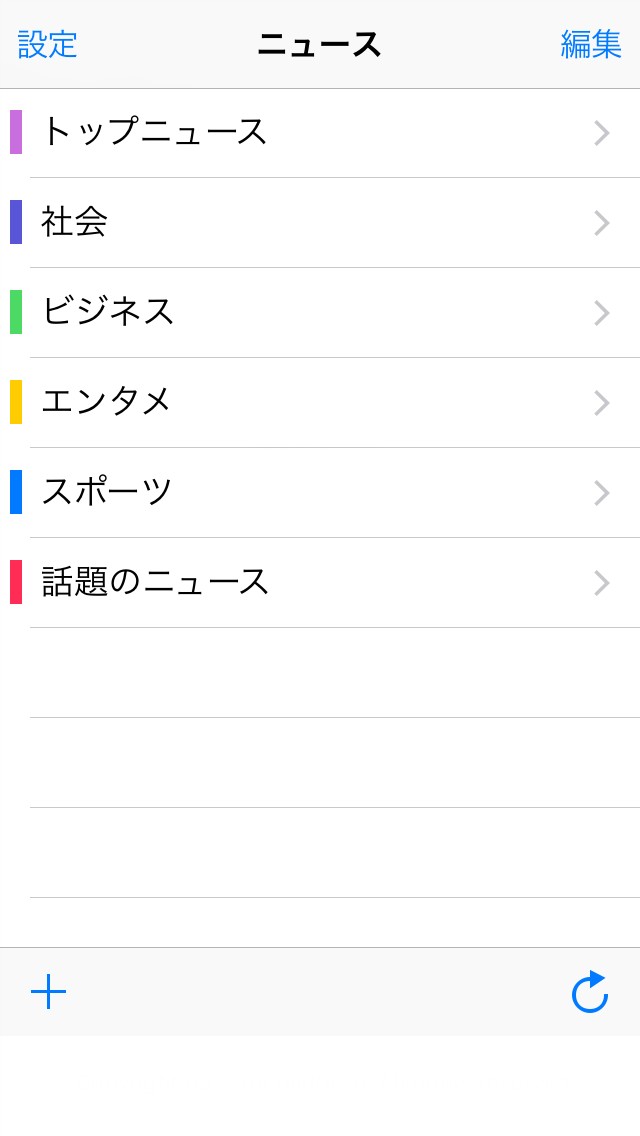Tap the plus icon to add feed

pos(48,991)
